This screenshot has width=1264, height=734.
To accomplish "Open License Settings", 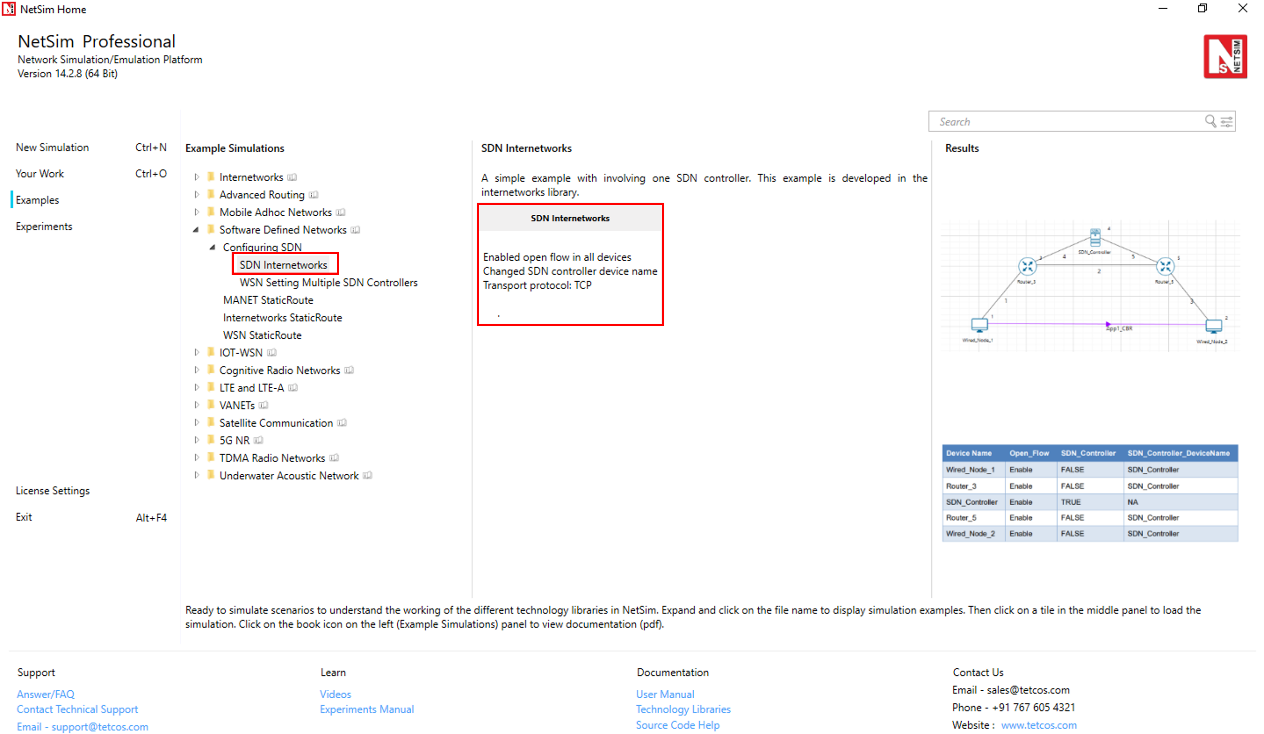I will 52,491.
